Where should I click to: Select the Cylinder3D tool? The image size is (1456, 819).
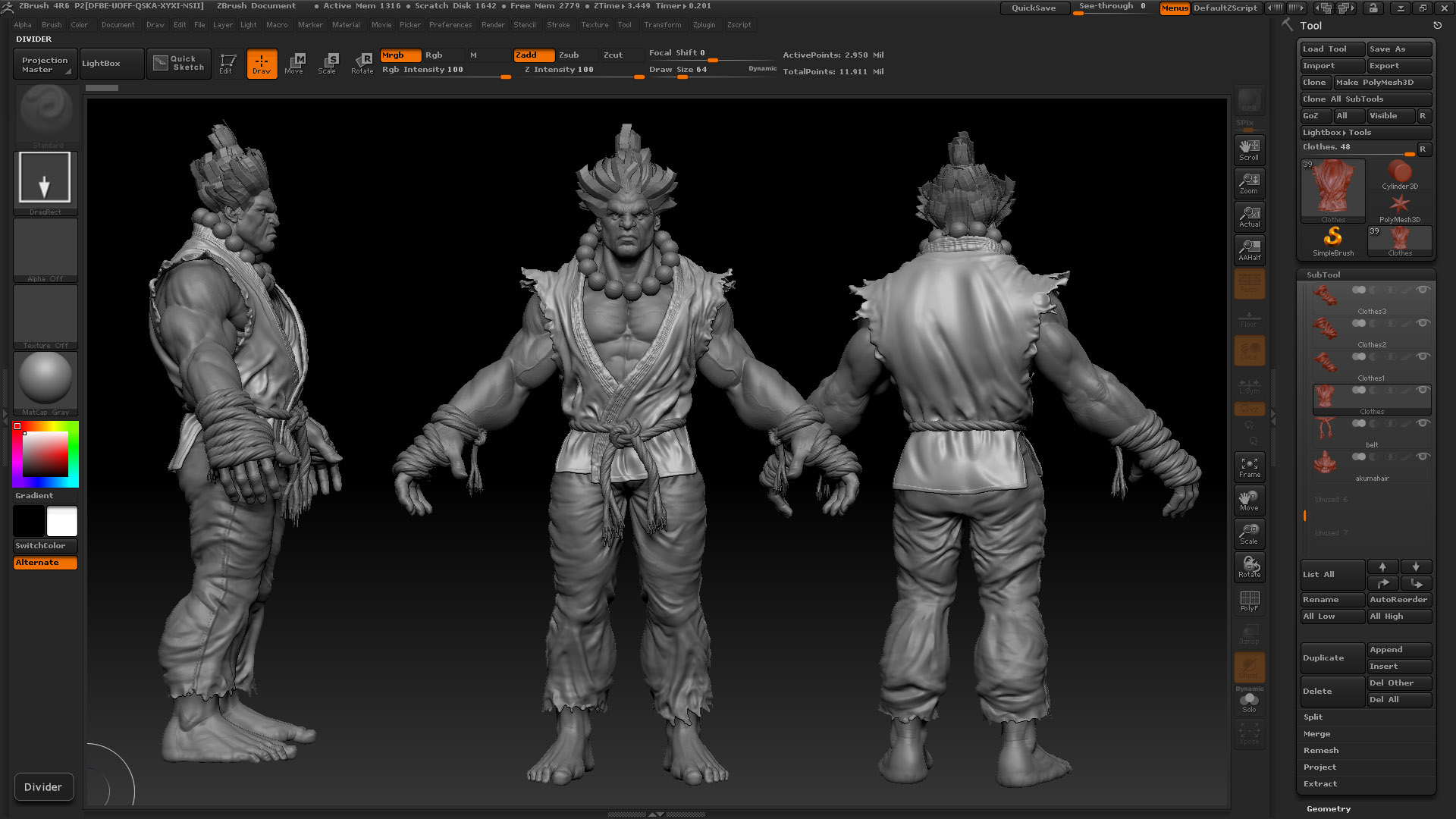coord(1400,175)
